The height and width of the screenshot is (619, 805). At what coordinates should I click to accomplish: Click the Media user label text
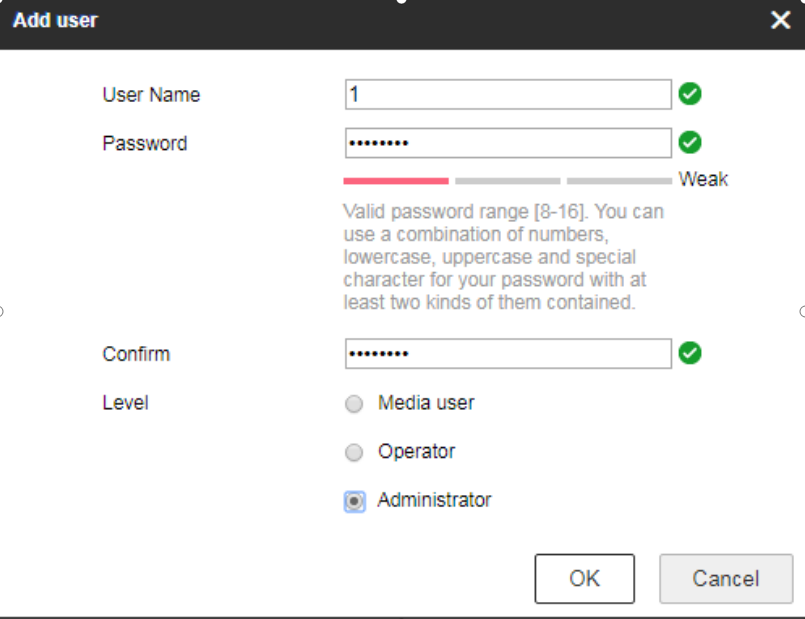426,403
